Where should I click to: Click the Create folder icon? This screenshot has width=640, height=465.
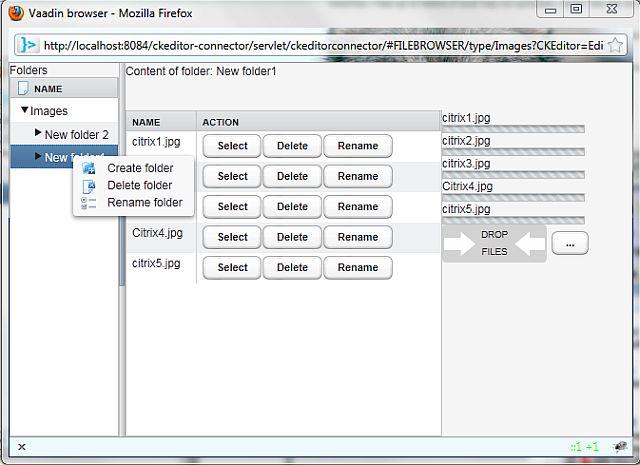click(89, 168)
